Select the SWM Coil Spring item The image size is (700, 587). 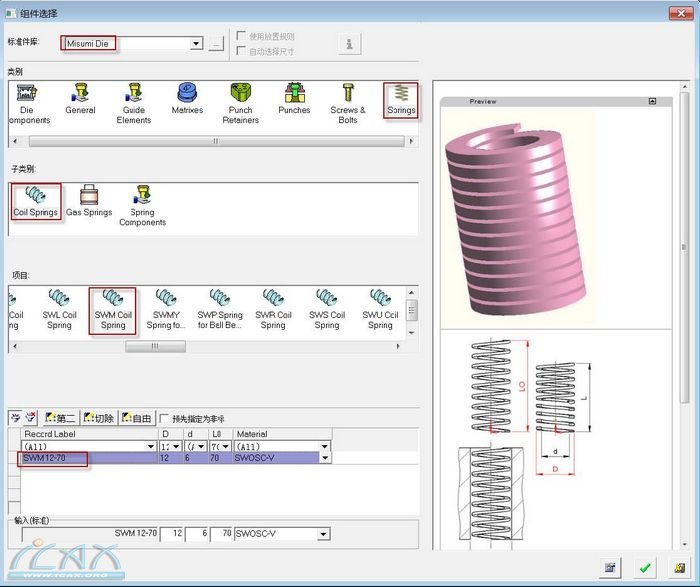coord(112,309)
